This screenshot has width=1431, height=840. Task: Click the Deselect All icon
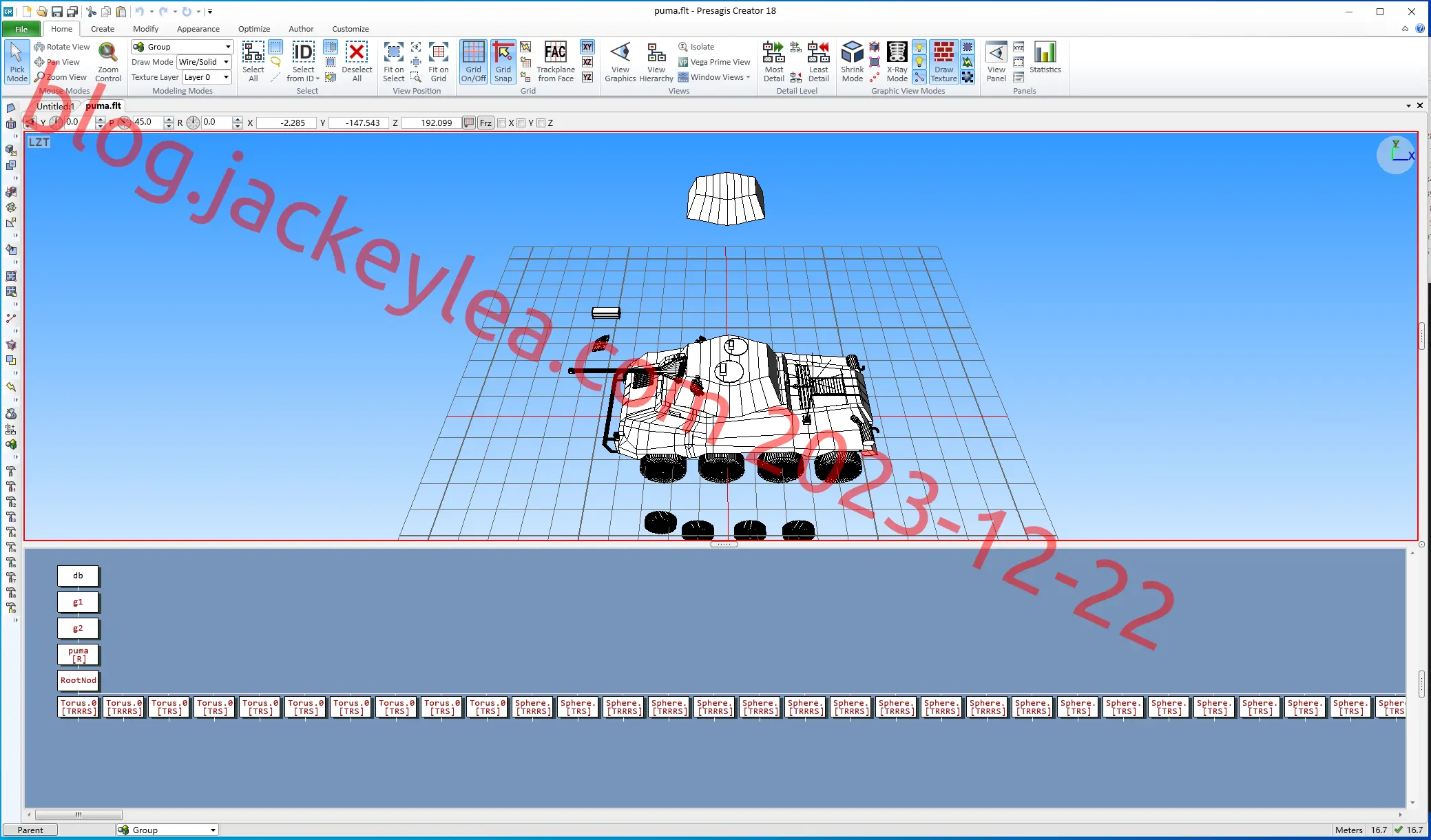[357, 61]
